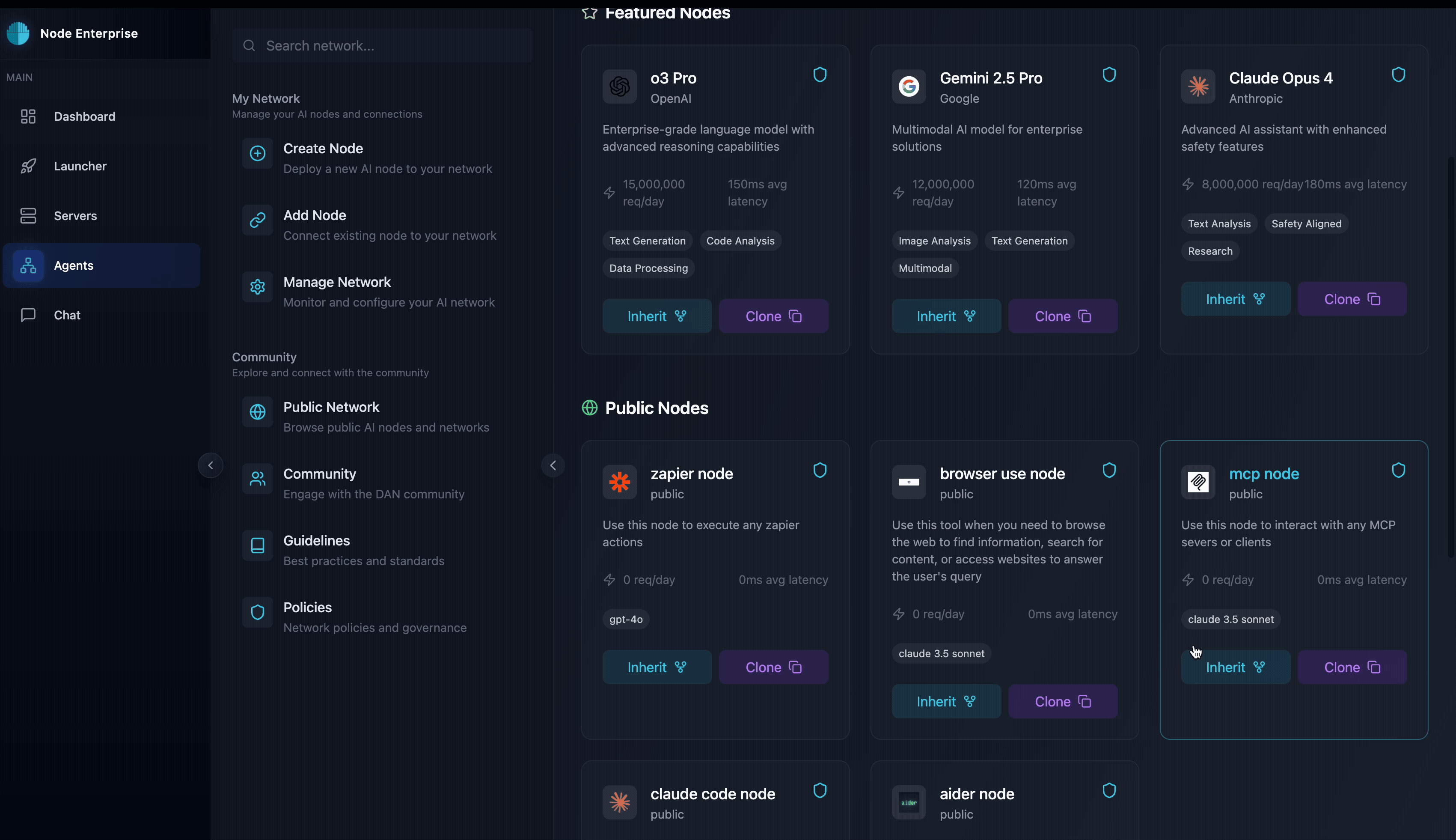Click the Create Node plus icon
The height and width of the screenshot is (840, 1456).
coord(257,153)
